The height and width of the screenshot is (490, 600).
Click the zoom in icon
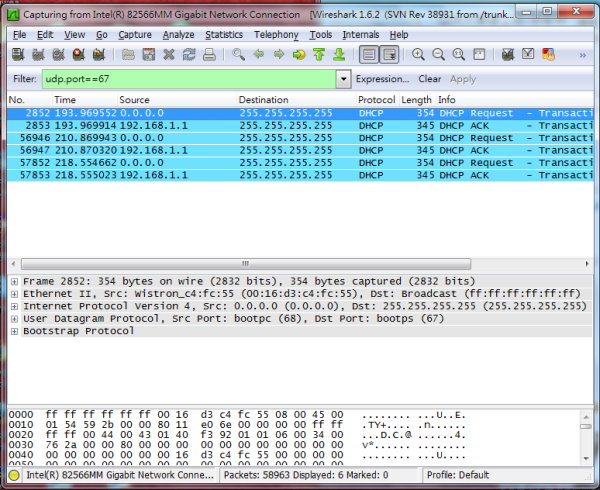tap(417, 55)
